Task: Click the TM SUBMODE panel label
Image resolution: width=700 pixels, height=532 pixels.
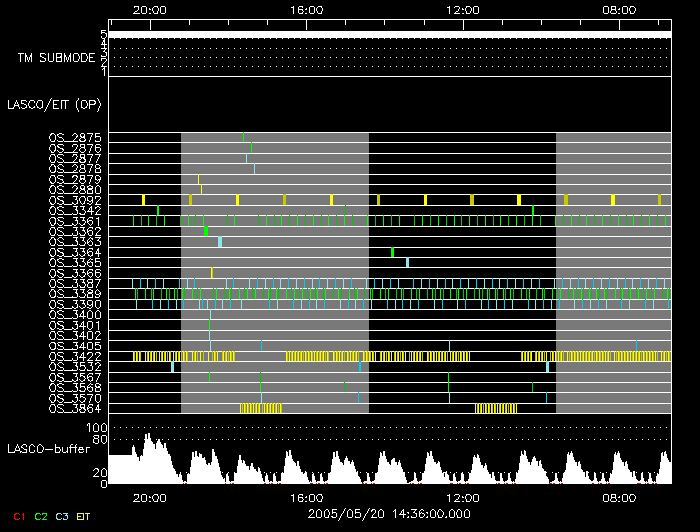Action: [x=56, y=57]
